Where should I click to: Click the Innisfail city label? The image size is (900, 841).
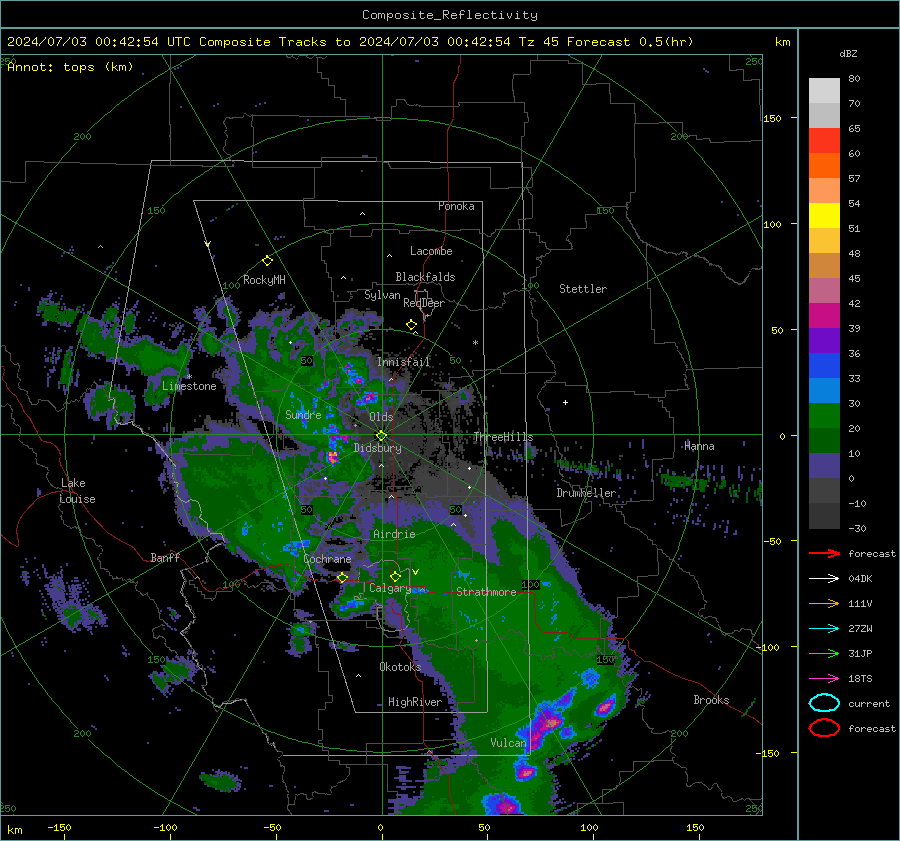pyautogui.click(x=403, y=362)
